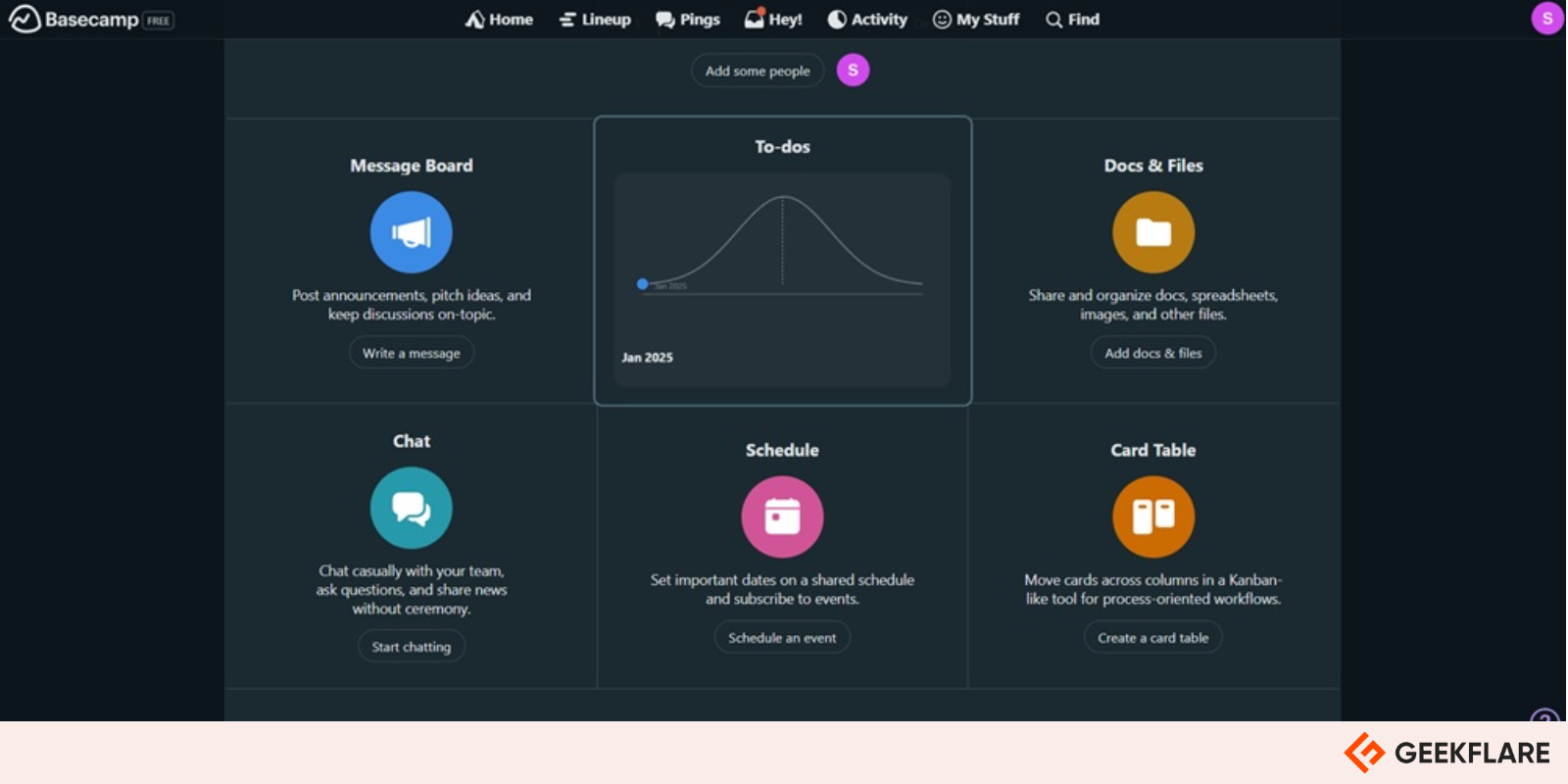Click the Card Table description text
This screenshot has width=1568, height=784.
pyautogui.click(x=1153, y=589)
